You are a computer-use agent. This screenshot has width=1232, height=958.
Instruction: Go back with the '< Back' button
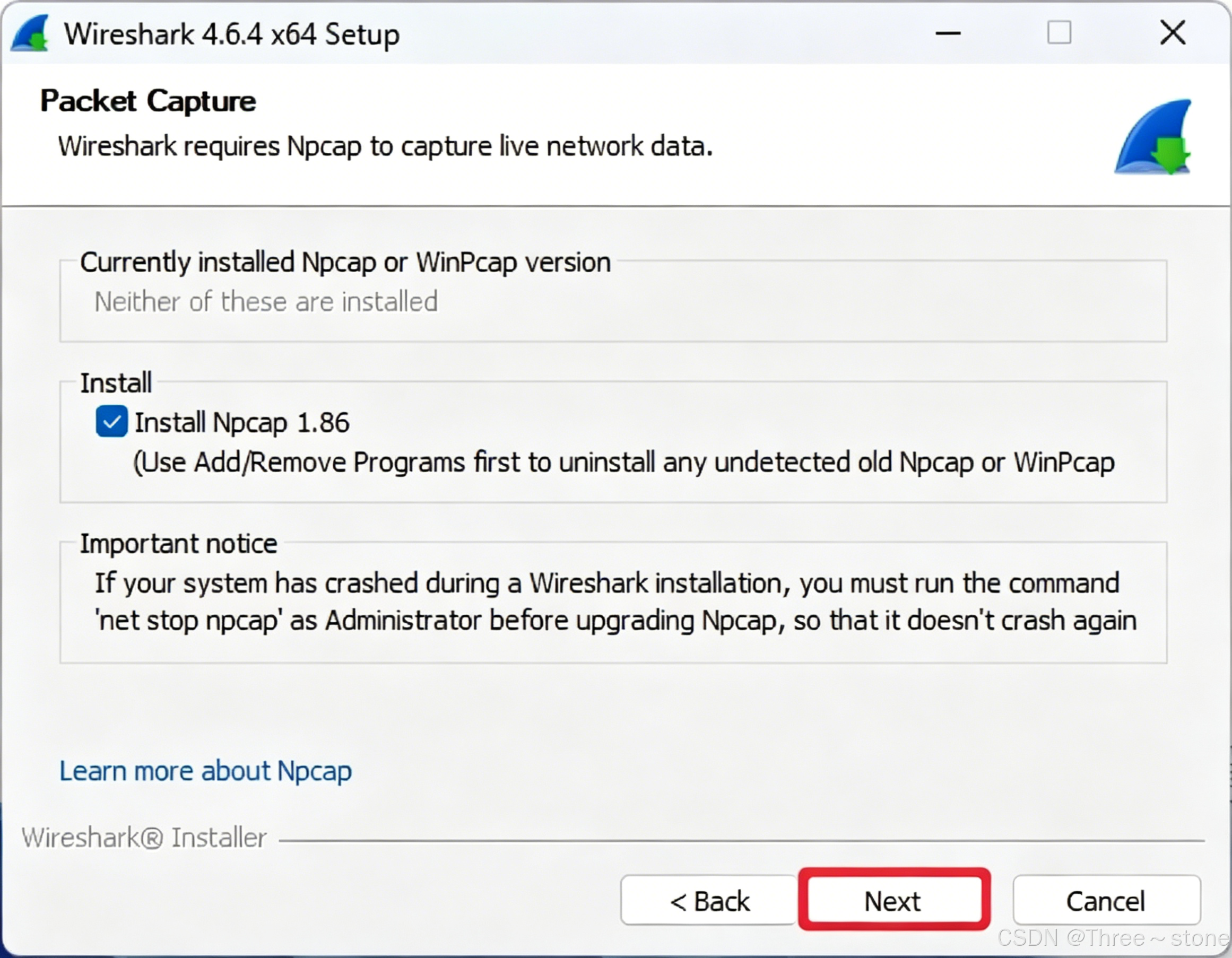tap(709, 901)
